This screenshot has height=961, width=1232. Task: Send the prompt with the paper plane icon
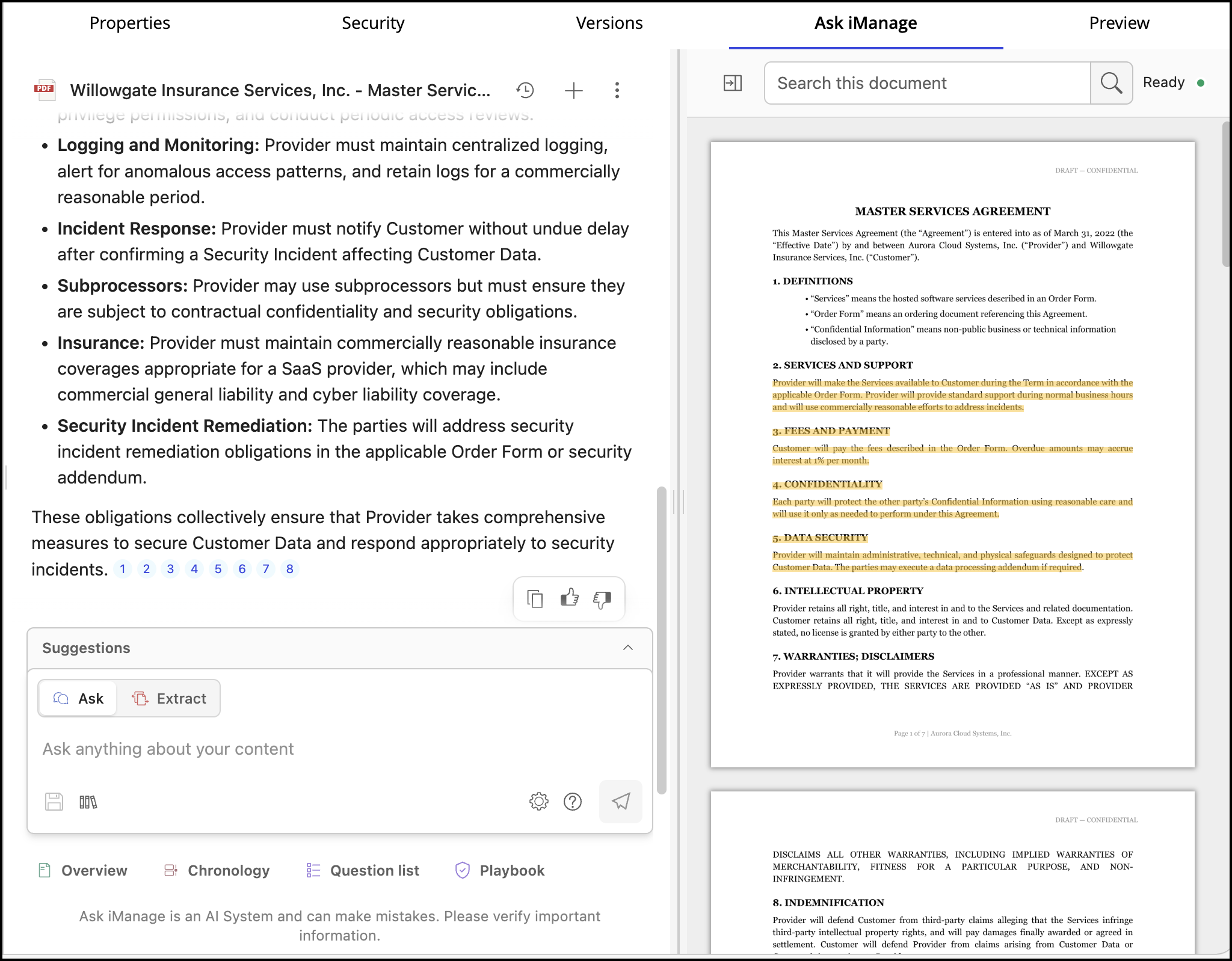[621, 801]
